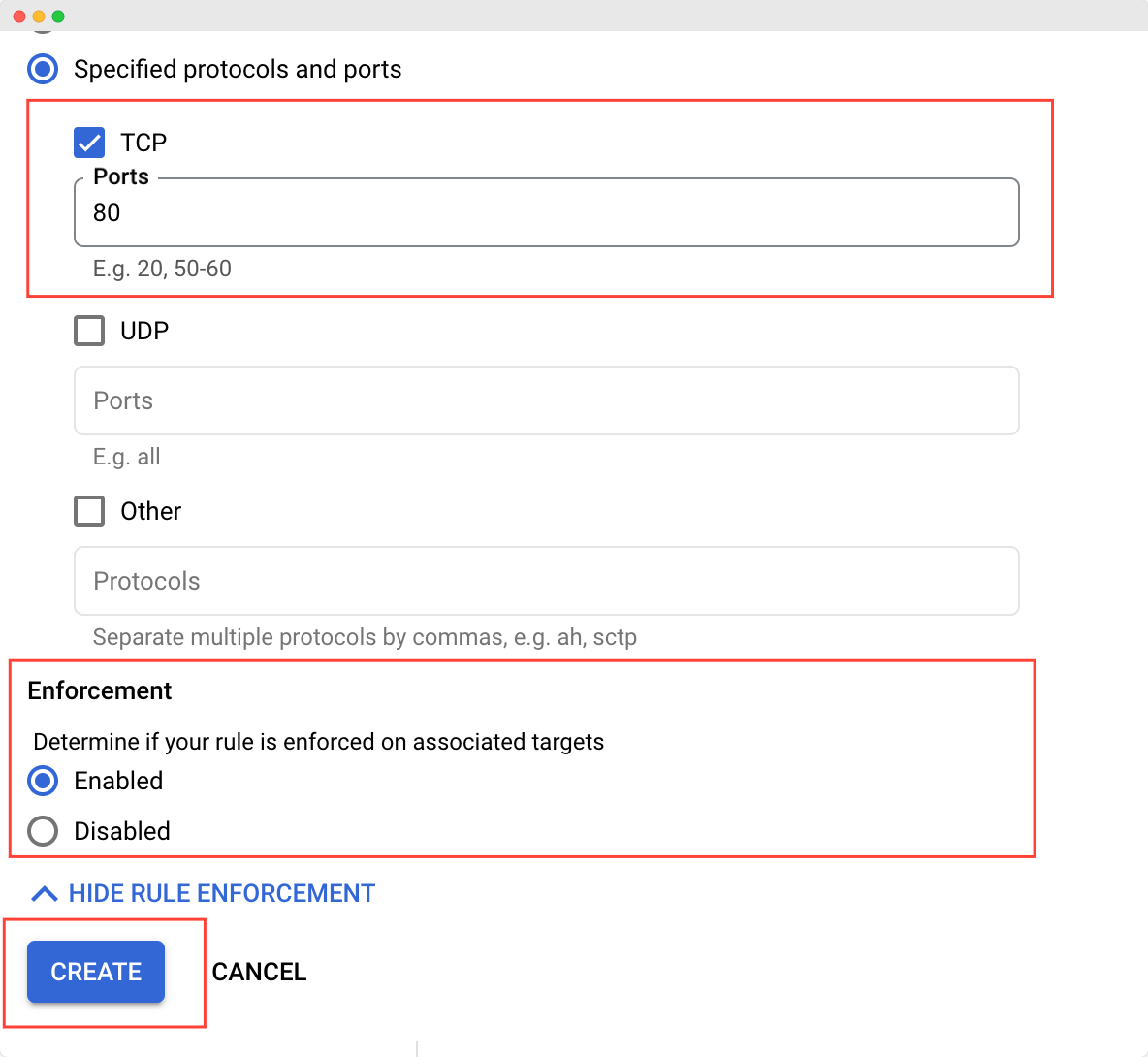Click the chevron icon next to HIDE RULE ENFORCEMENT

point(44,893)
